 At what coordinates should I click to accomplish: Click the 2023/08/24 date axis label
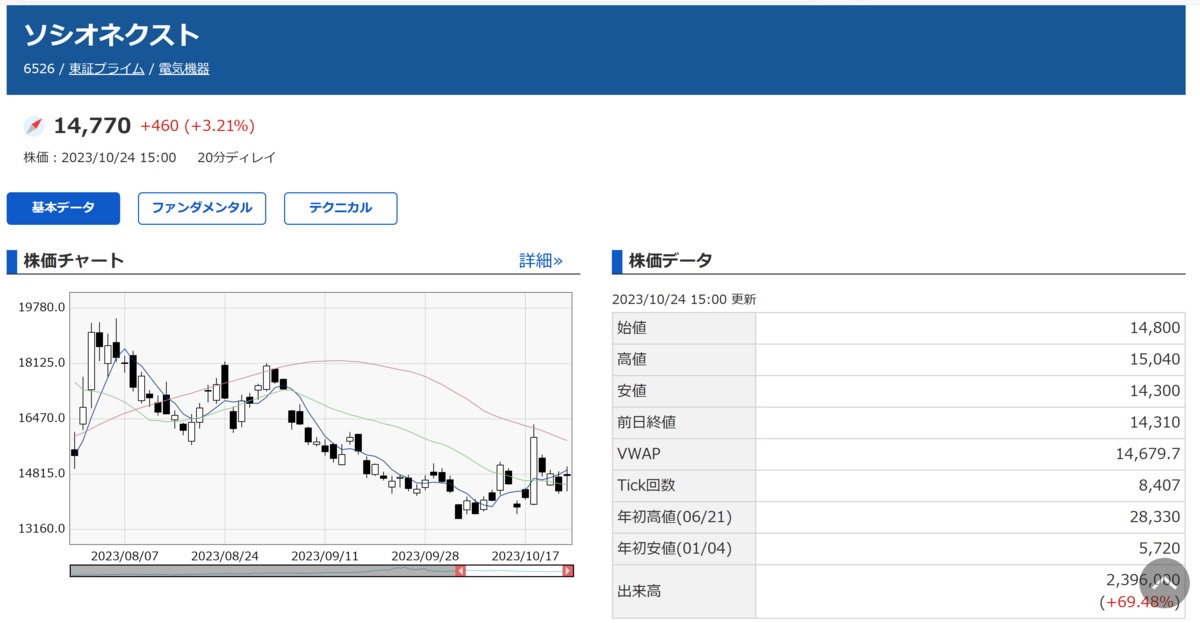pyautogui.click(x=225, y=555)
